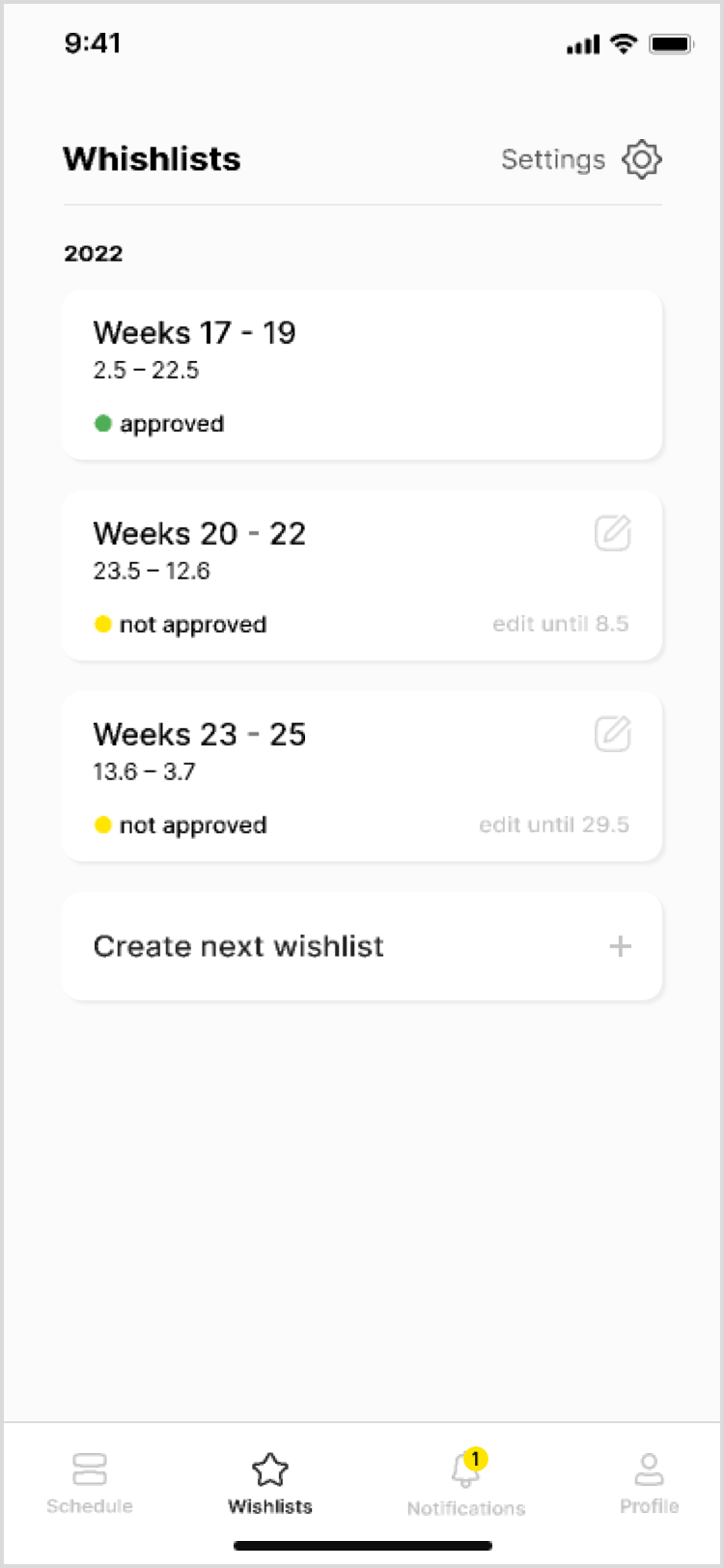Click Create next wishlist button
This screenshot has width=724, height=1568.
[362, 946]
